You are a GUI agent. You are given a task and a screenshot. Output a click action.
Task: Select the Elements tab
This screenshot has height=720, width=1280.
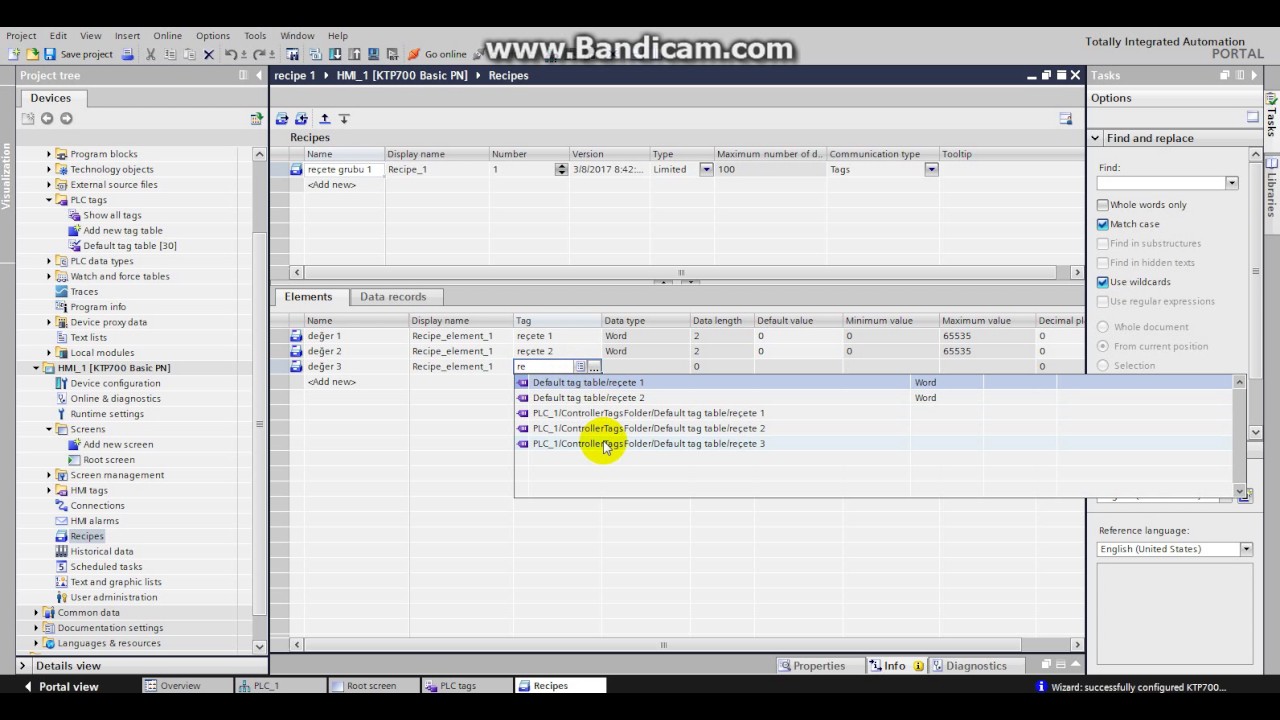(308, 297)
